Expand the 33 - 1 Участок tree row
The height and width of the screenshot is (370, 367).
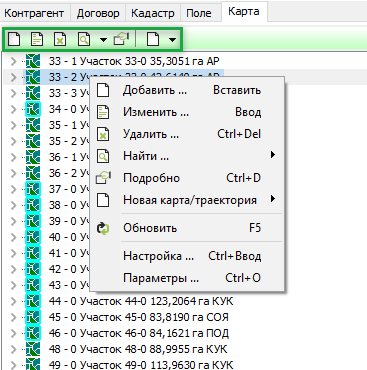click(x=13, y=61)
